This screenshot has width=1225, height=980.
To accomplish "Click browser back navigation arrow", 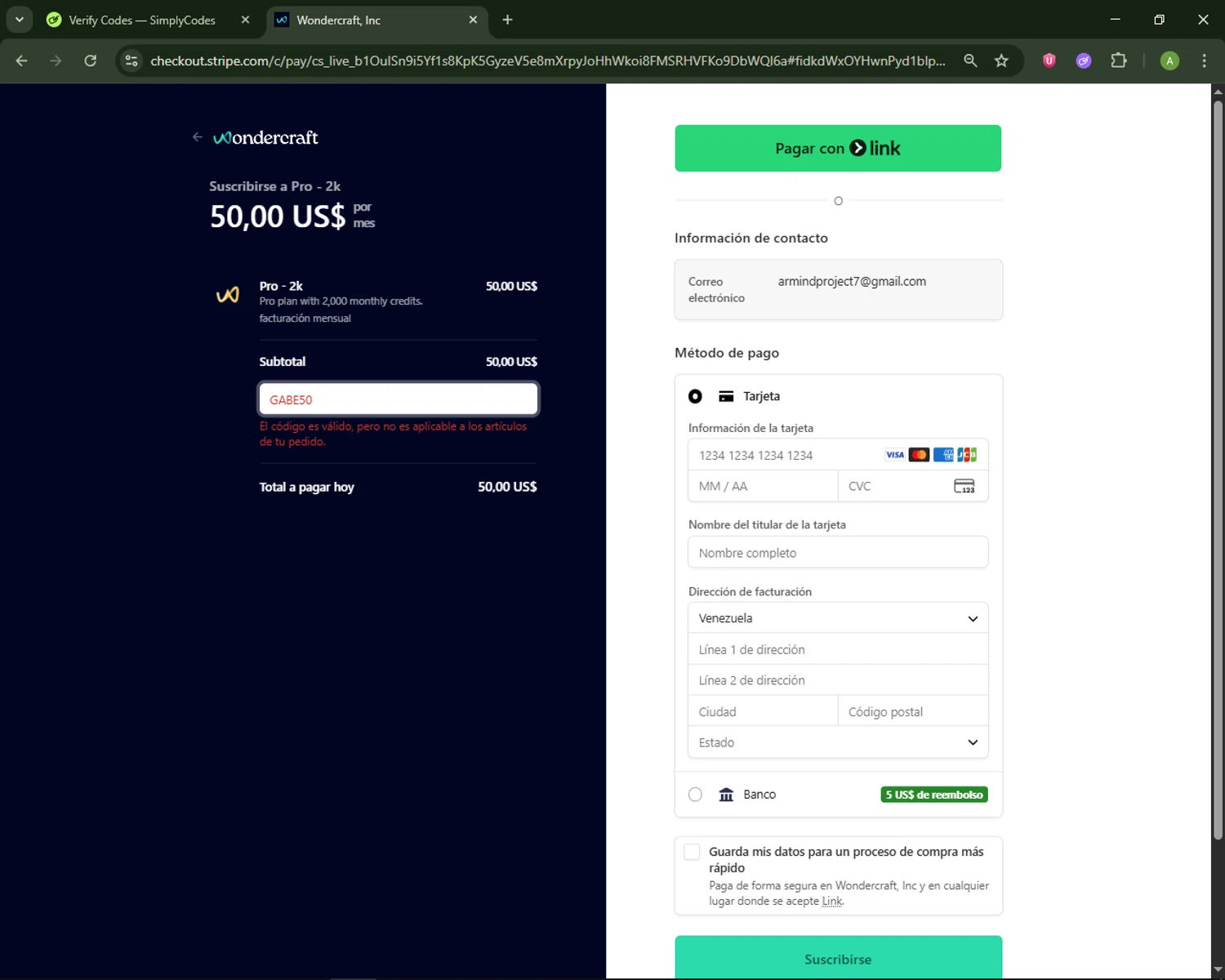I will click(x=22, y=60).
